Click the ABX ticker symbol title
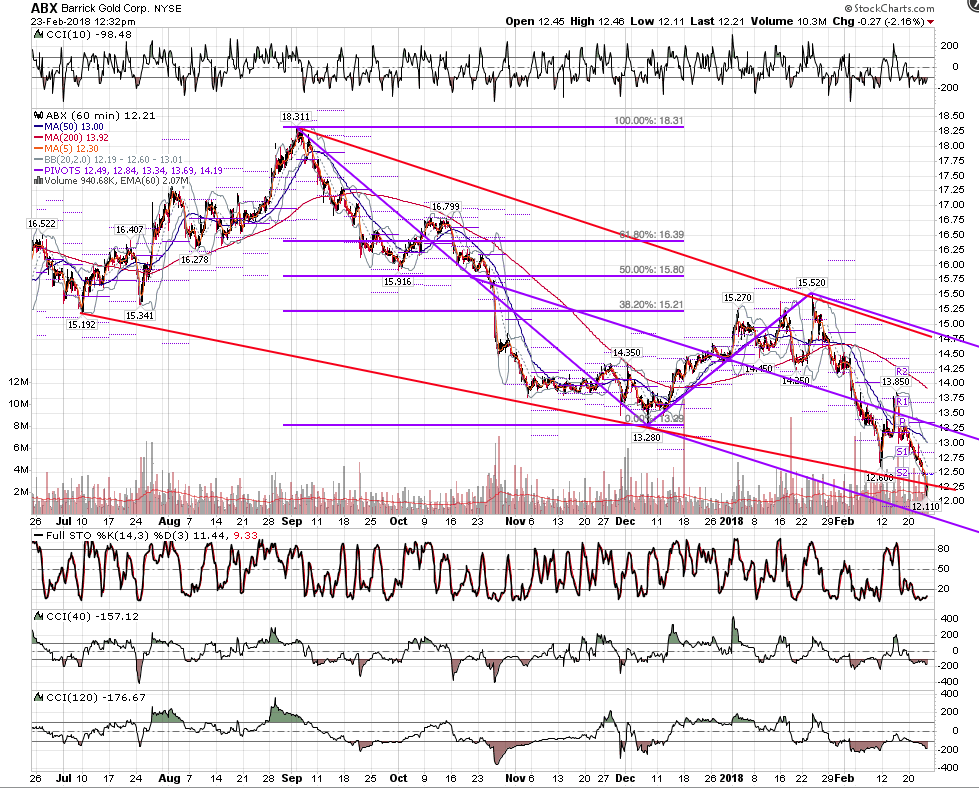This screenshot has width=979, height=788. tap(44, 9)
